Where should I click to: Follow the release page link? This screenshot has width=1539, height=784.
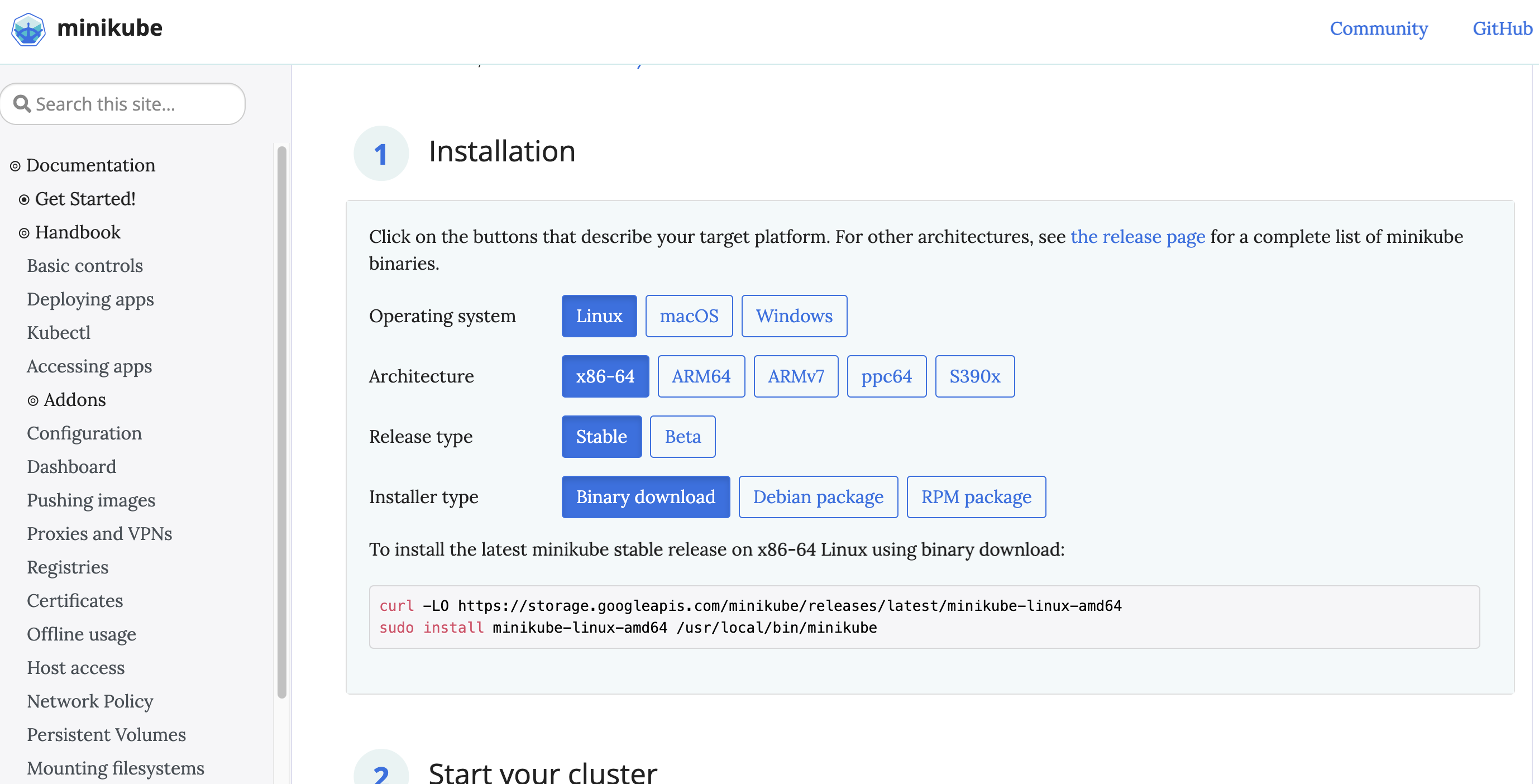[x=1137, y=237]
